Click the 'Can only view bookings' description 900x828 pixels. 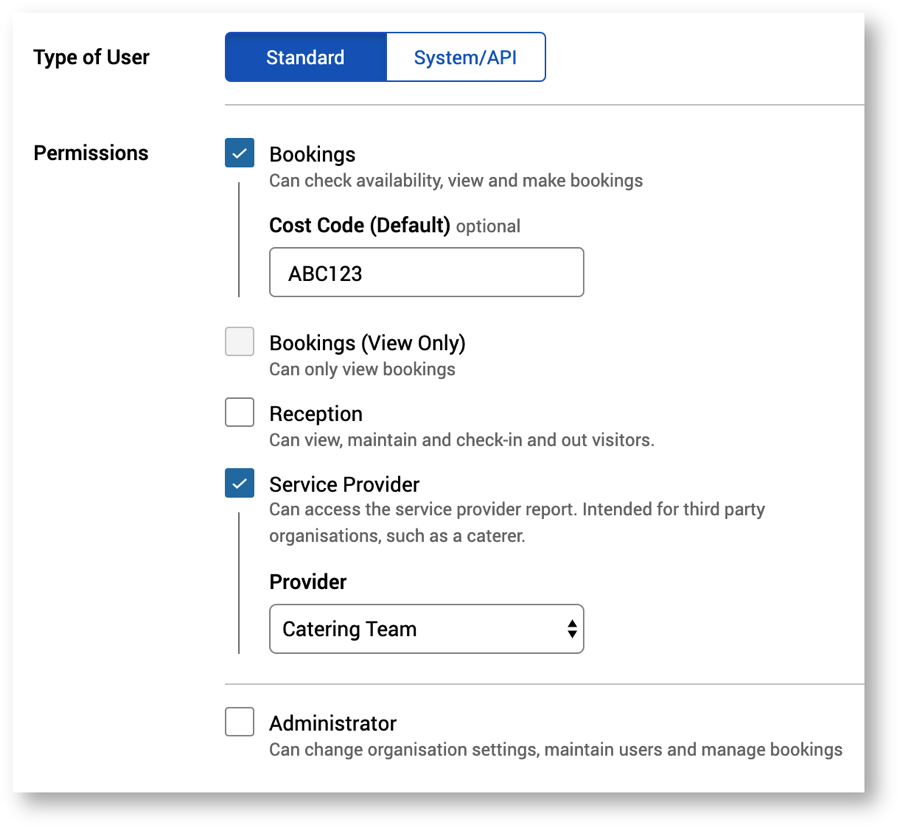point(362,369)
